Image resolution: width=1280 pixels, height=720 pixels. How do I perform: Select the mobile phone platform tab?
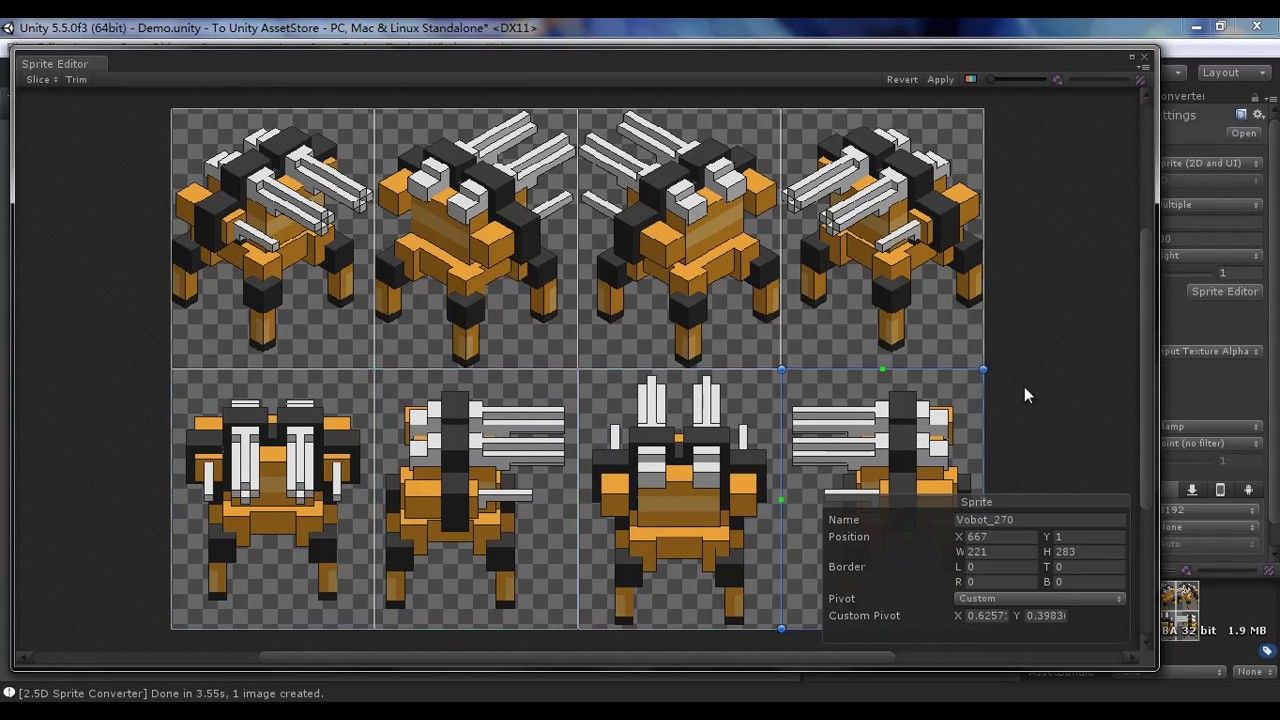tap(1220, 490)
